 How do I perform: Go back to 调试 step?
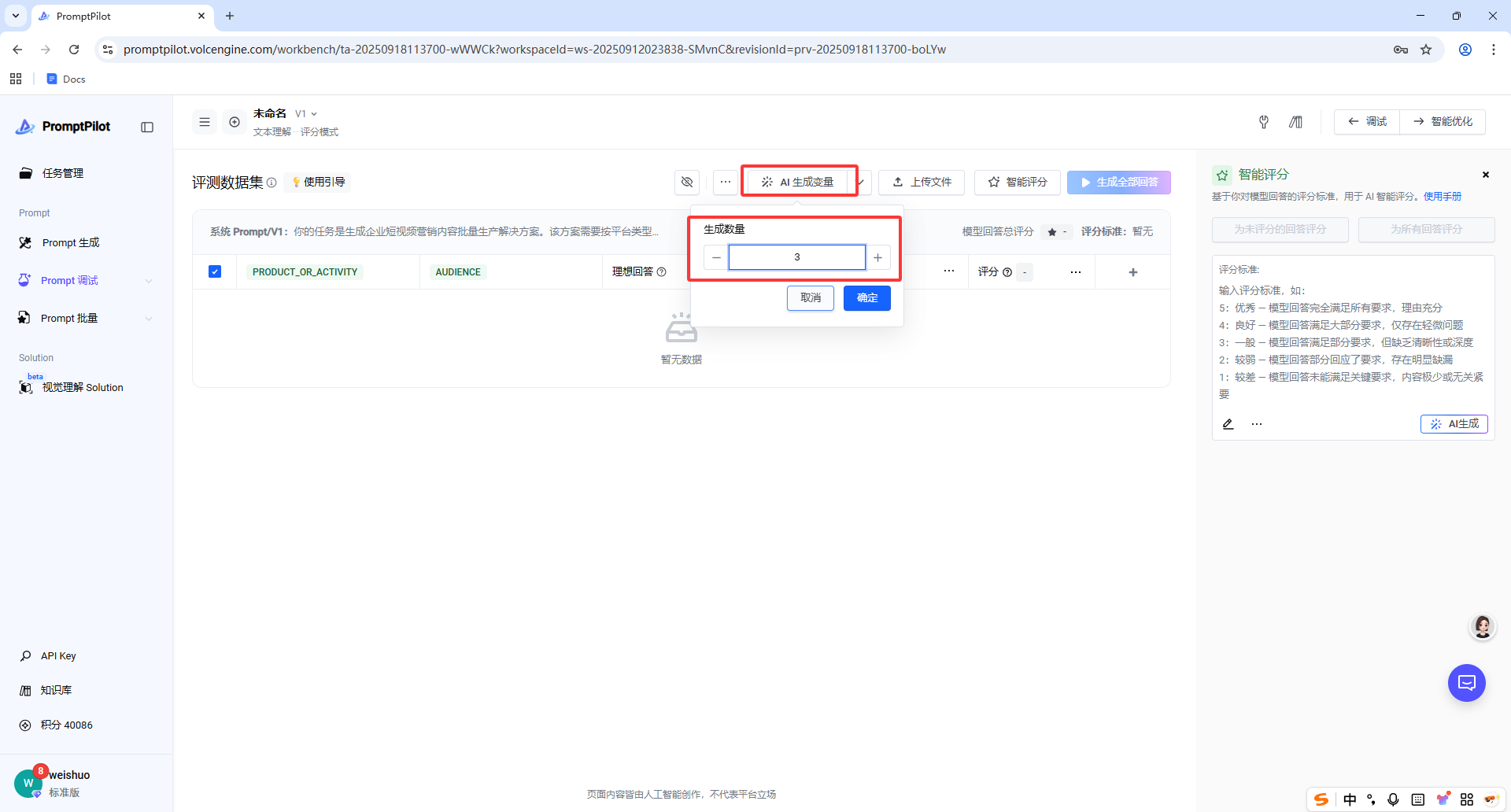point(1367,122)
